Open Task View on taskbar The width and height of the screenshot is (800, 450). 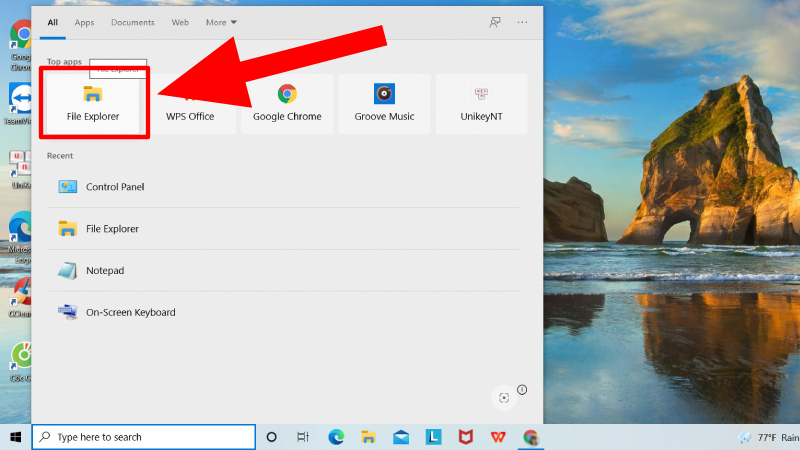[x=303, y=437]
